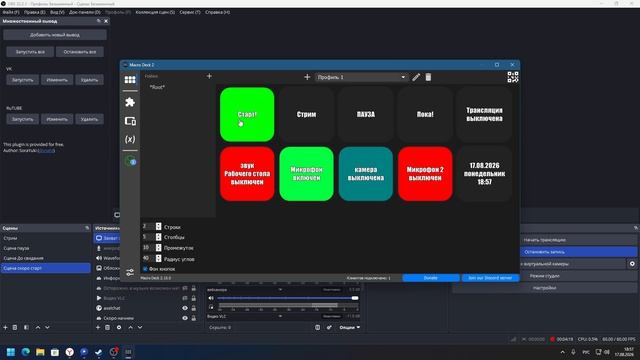Toggle lock on Скоро начнем source
Screen dimensions: 640x360
(194, 318)
